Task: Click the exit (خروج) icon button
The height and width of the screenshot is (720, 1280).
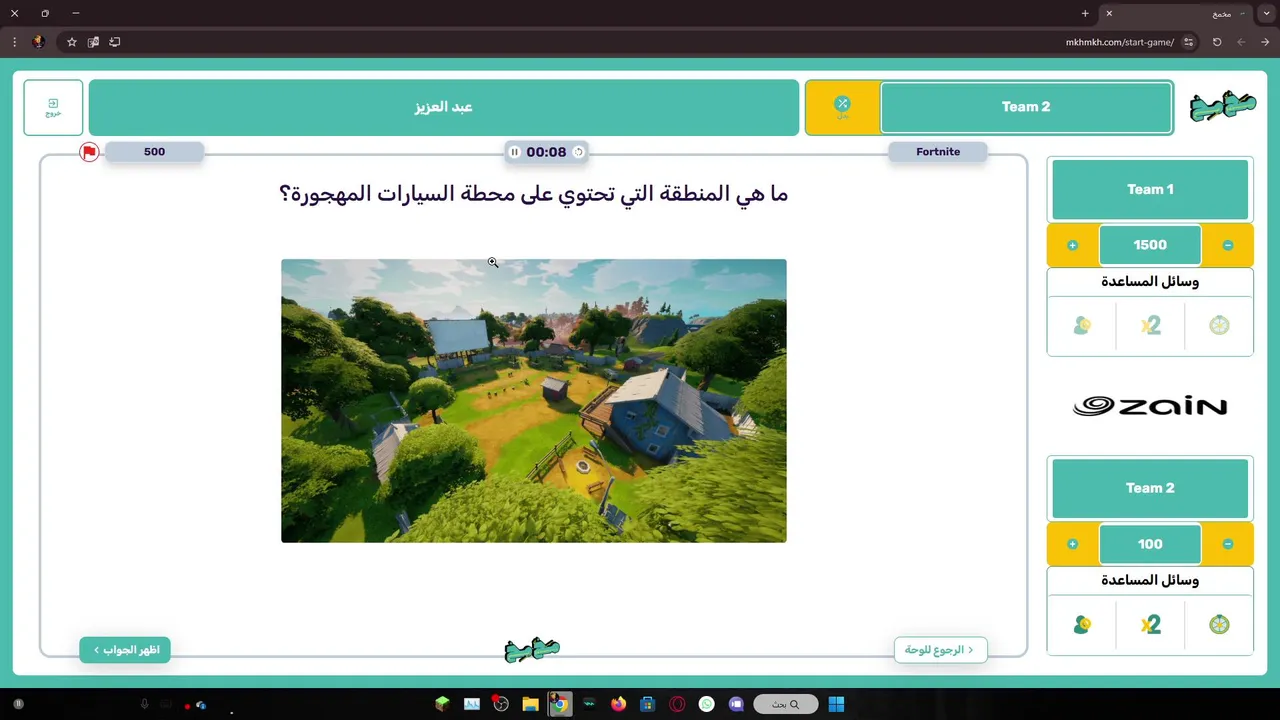Action: point(53,107)
